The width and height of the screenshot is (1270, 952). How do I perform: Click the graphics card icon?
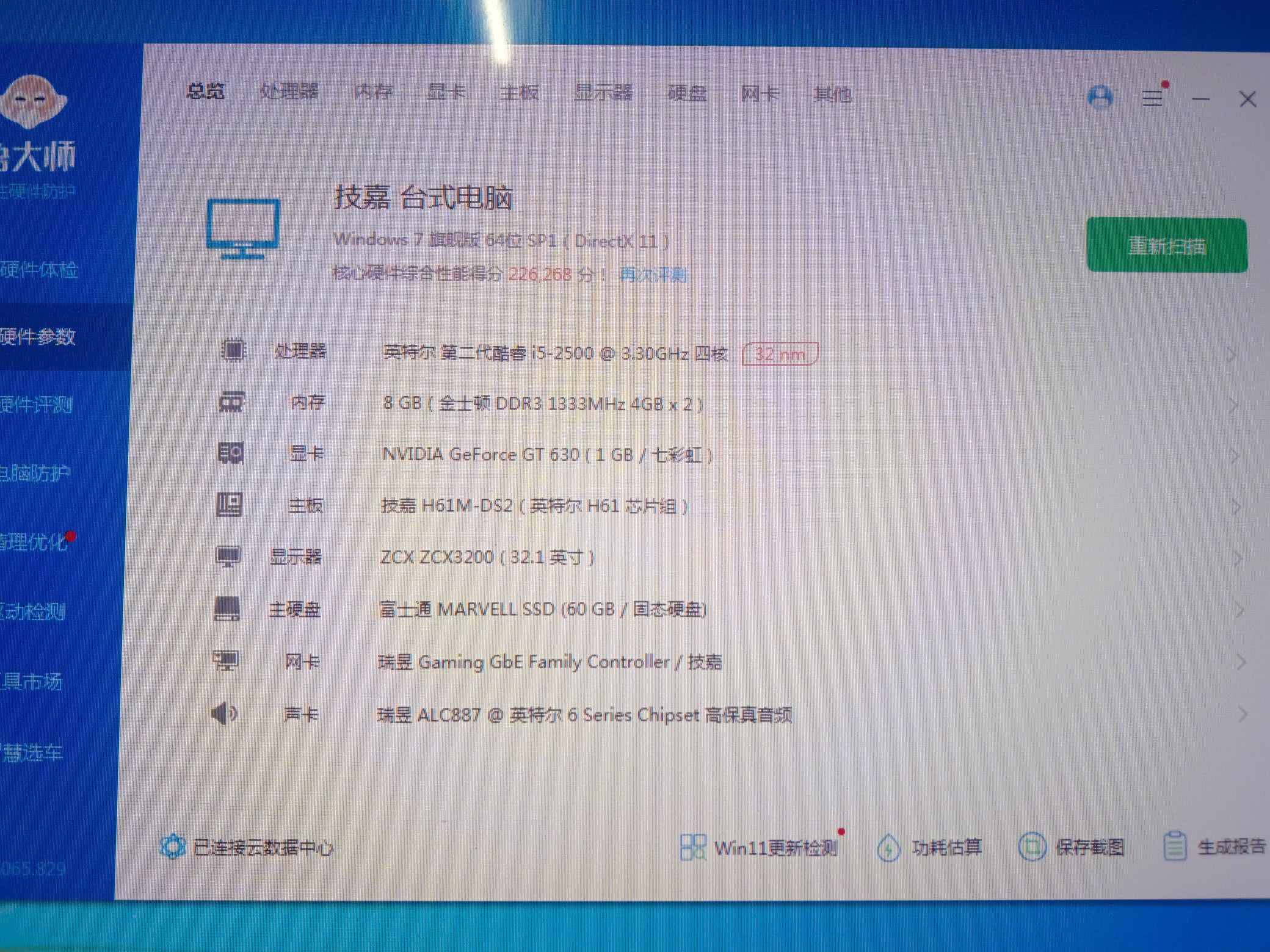(231, 453)
